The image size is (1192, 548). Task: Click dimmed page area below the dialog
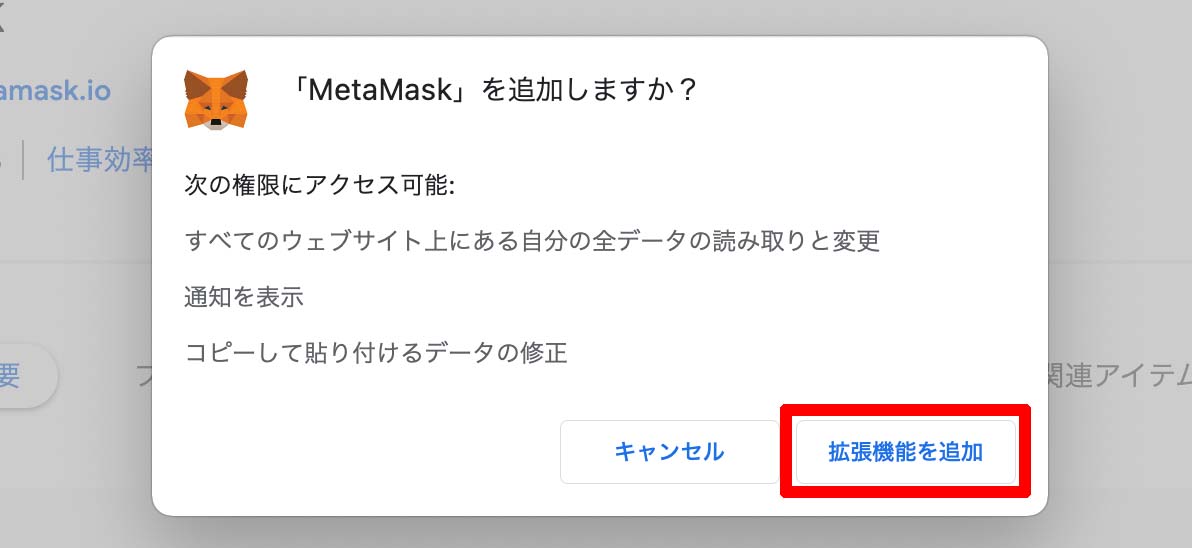click(x=596, y=534)
